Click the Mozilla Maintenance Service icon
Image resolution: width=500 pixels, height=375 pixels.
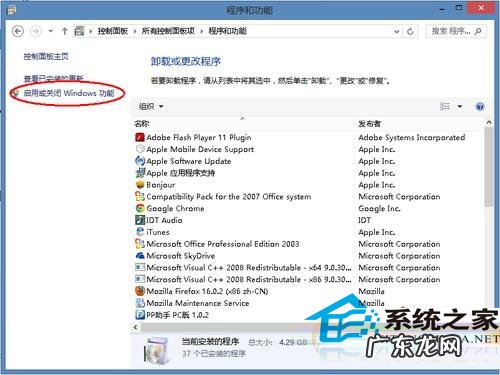point(140,303)
